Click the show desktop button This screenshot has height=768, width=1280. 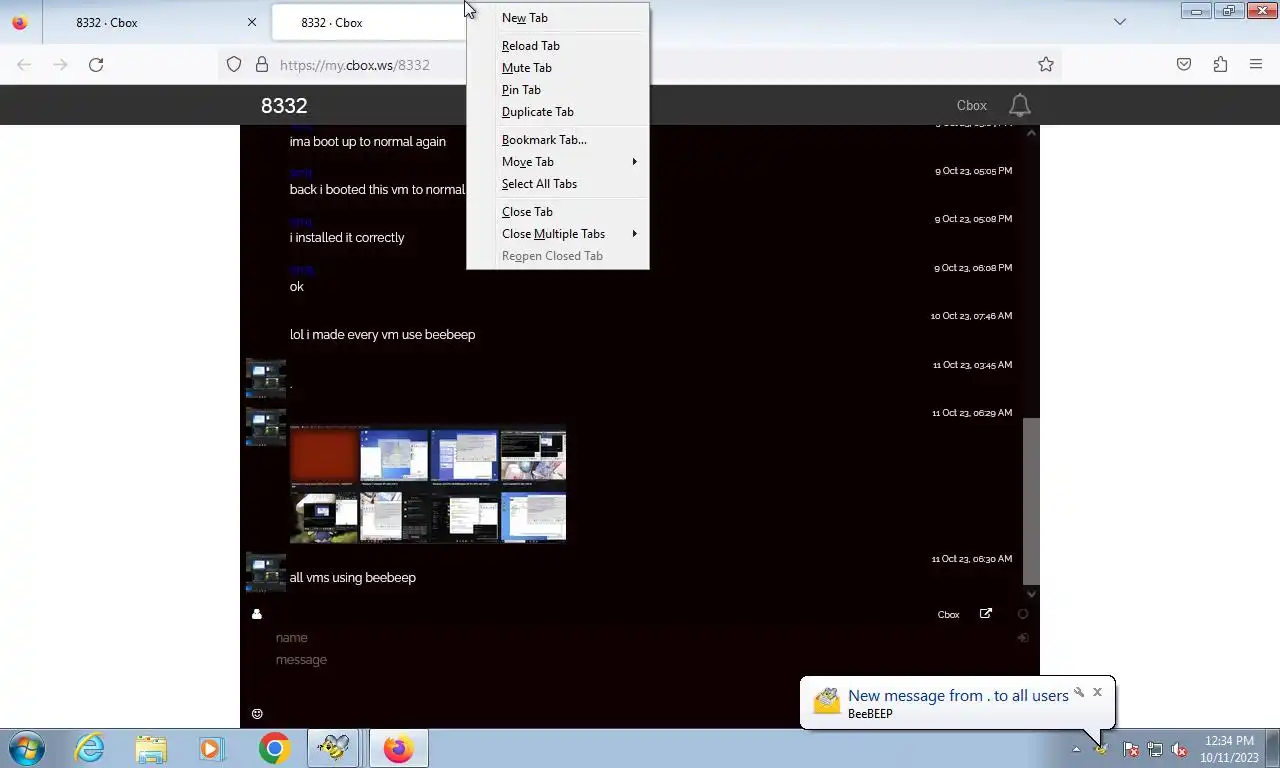coord(1272,749)
